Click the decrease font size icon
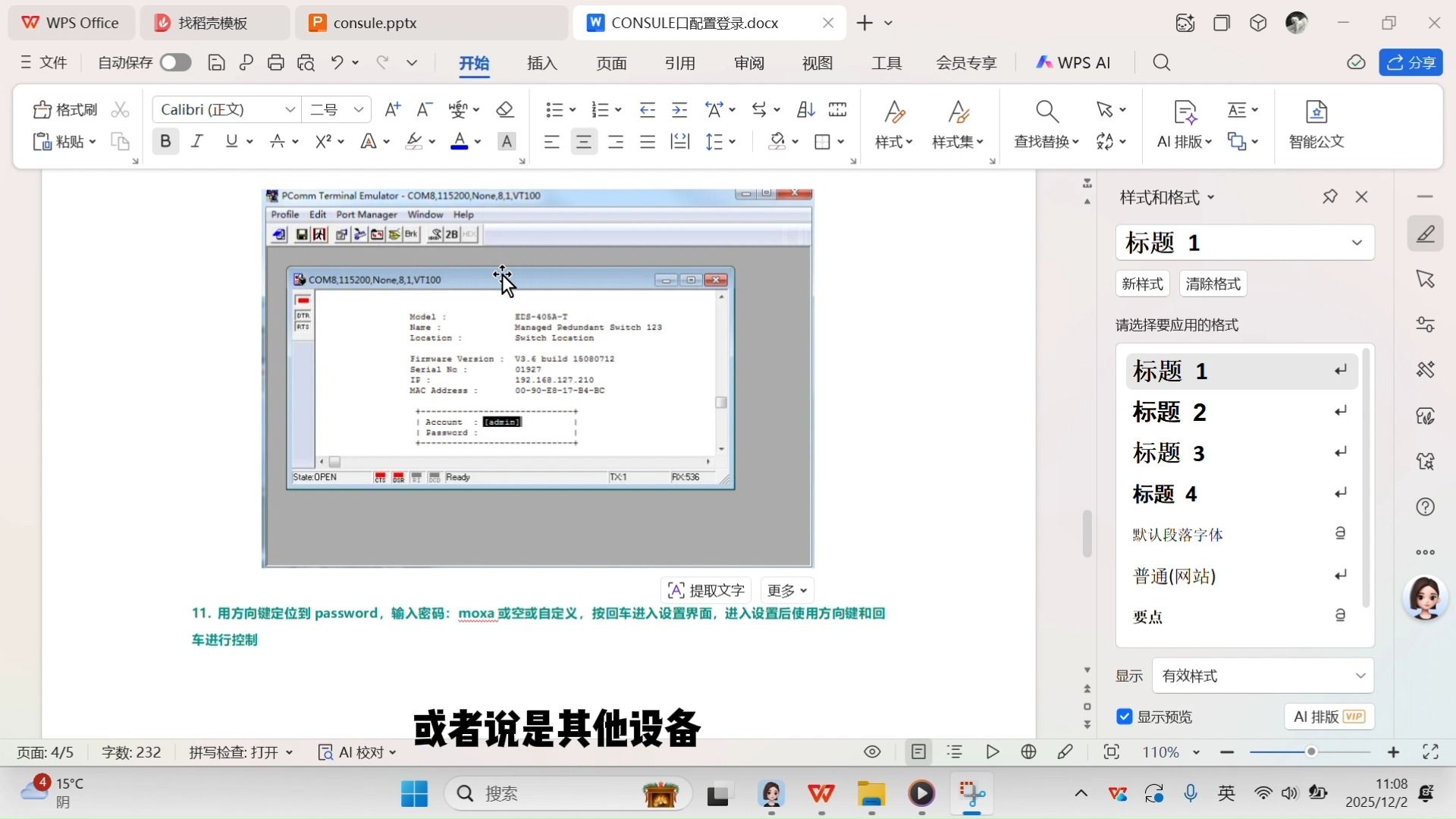1456x819 pixels. (x=425, y=110)
